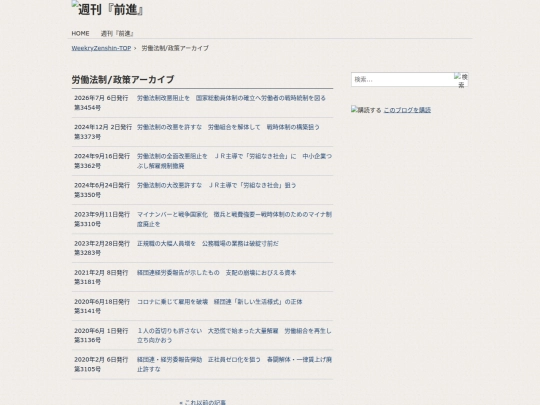Open the 経団連経労委報告が示したもの article
This screenshot has width=540, height=405.
point(216,273)
